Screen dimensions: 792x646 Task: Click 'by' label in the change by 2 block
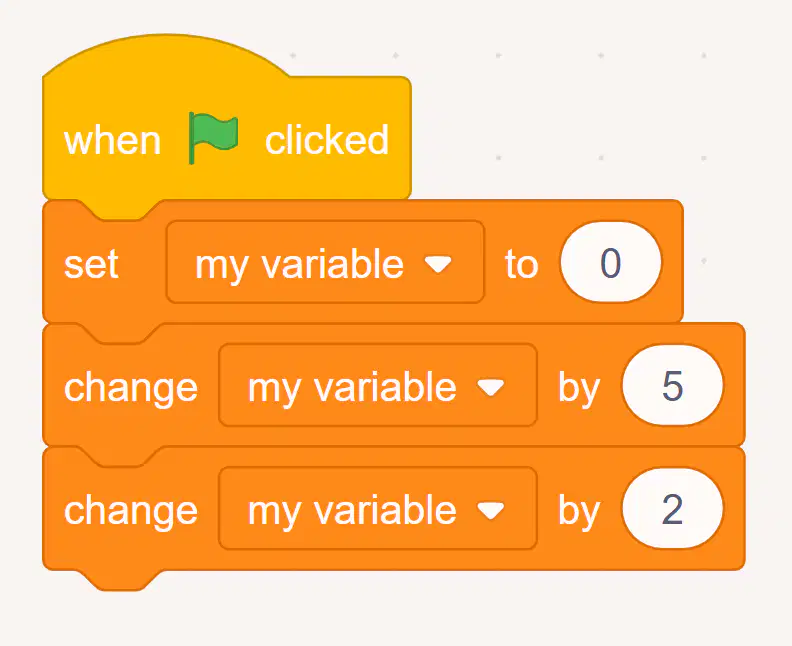coord(579,512)
